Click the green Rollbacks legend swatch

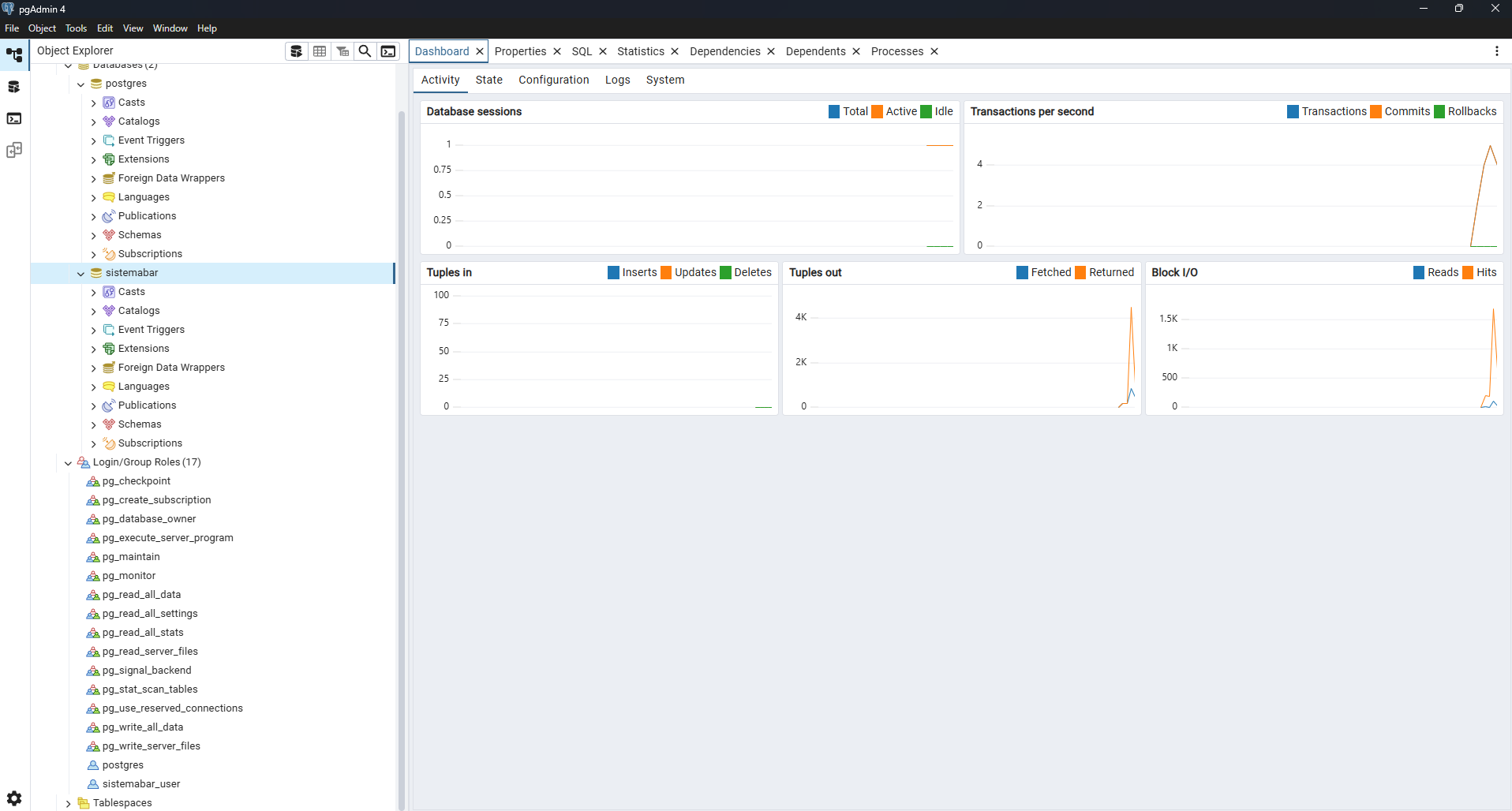pyautogui.click(x=1439, y=111)
